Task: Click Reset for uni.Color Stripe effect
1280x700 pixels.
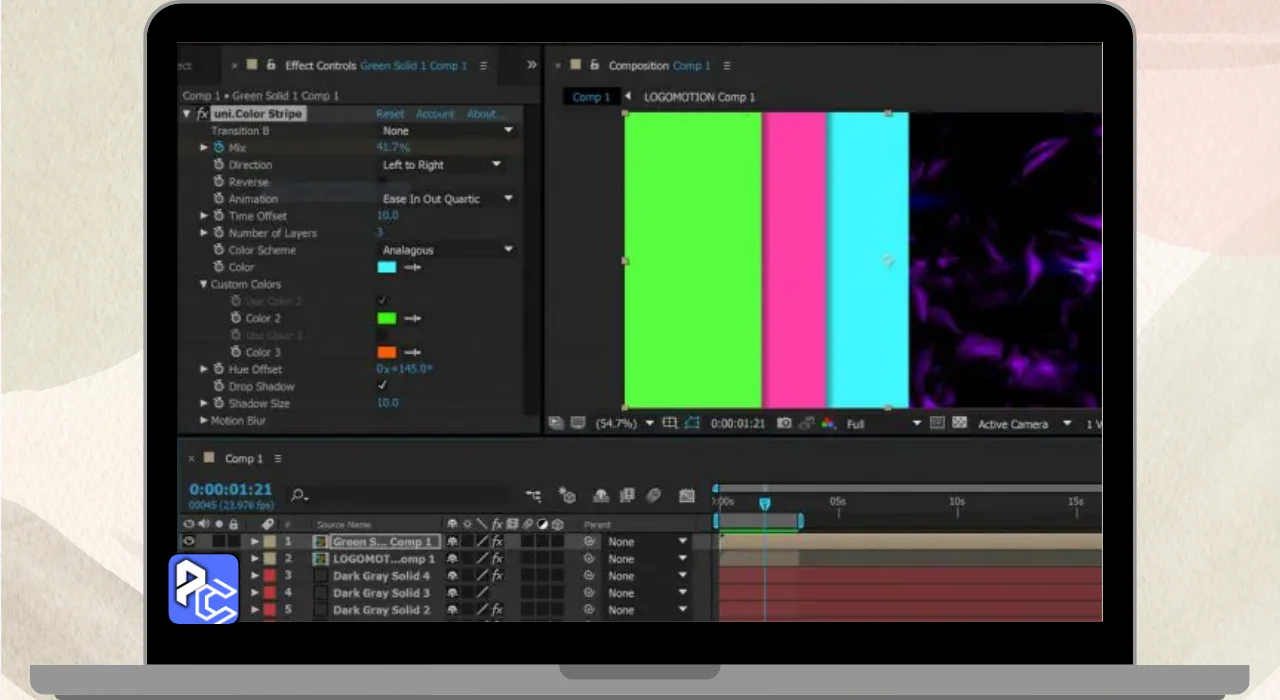Action: point(390,114)
